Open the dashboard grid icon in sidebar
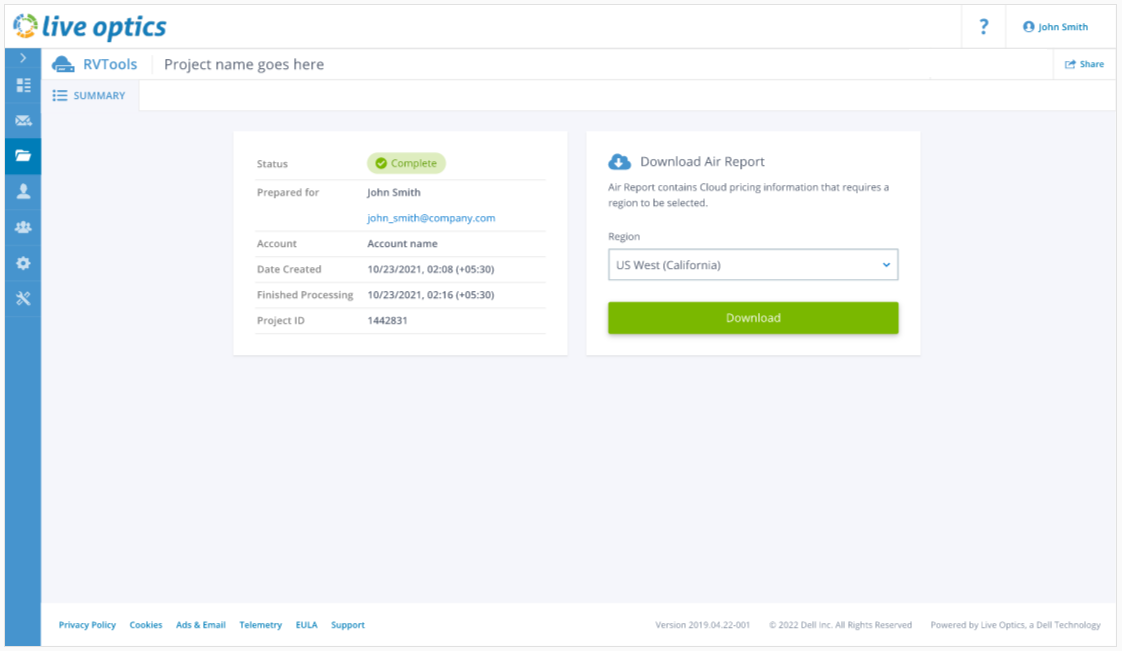Screen dimensions: 1122x652 coord(23,85)
